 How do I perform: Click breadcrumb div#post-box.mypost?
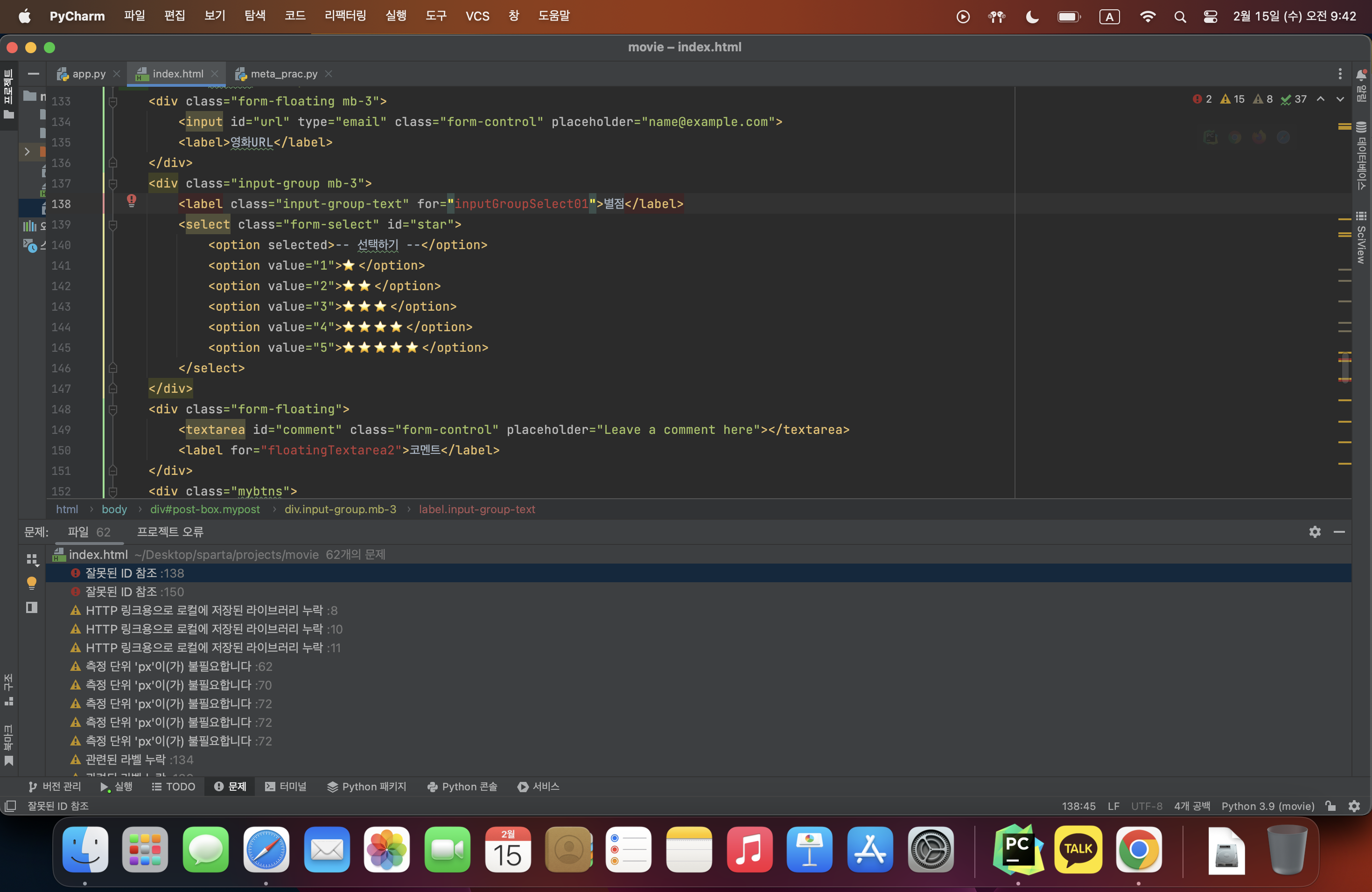click(x=205, y=509)
